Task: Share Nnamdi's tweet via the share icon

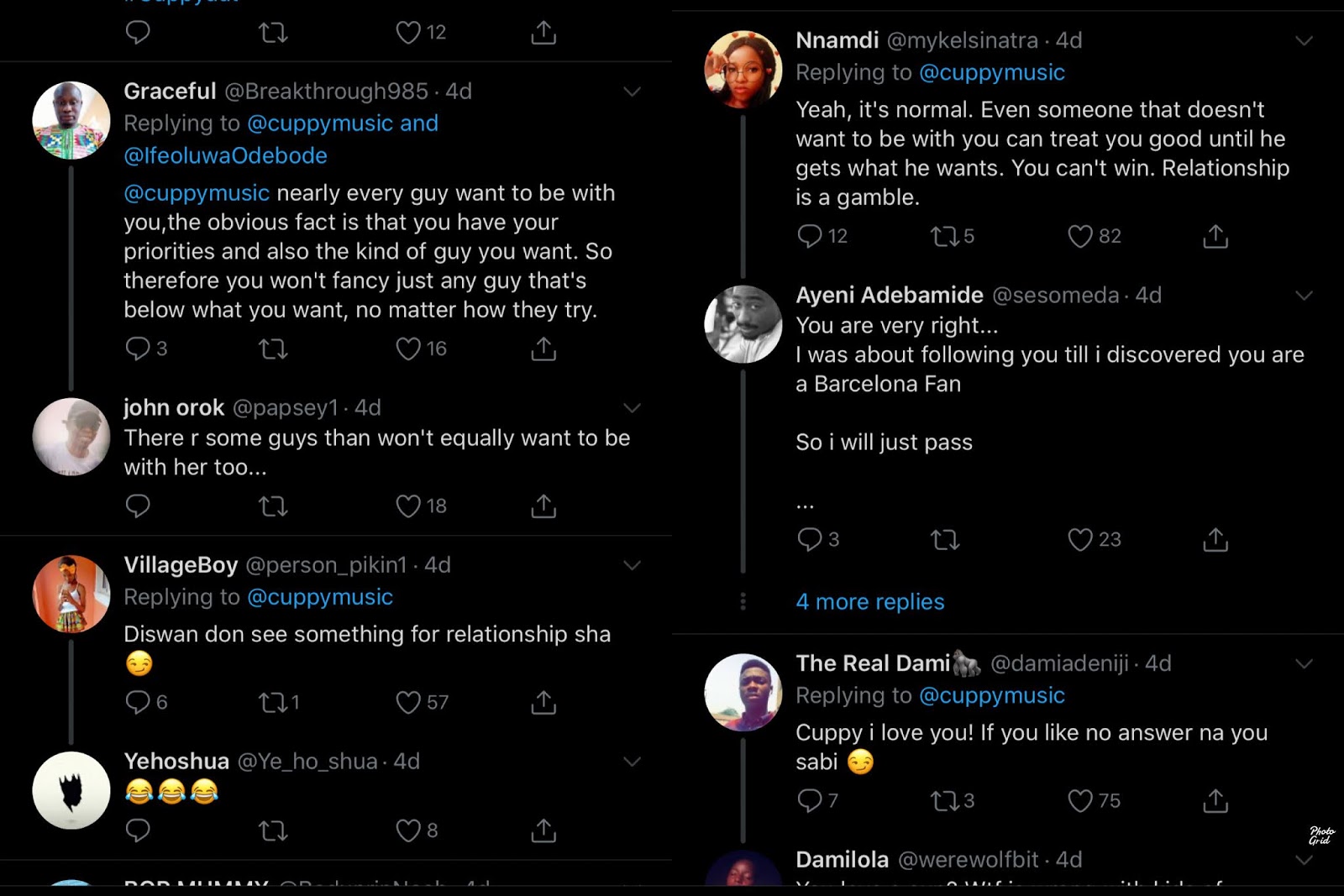Action: coord(1215,237)
